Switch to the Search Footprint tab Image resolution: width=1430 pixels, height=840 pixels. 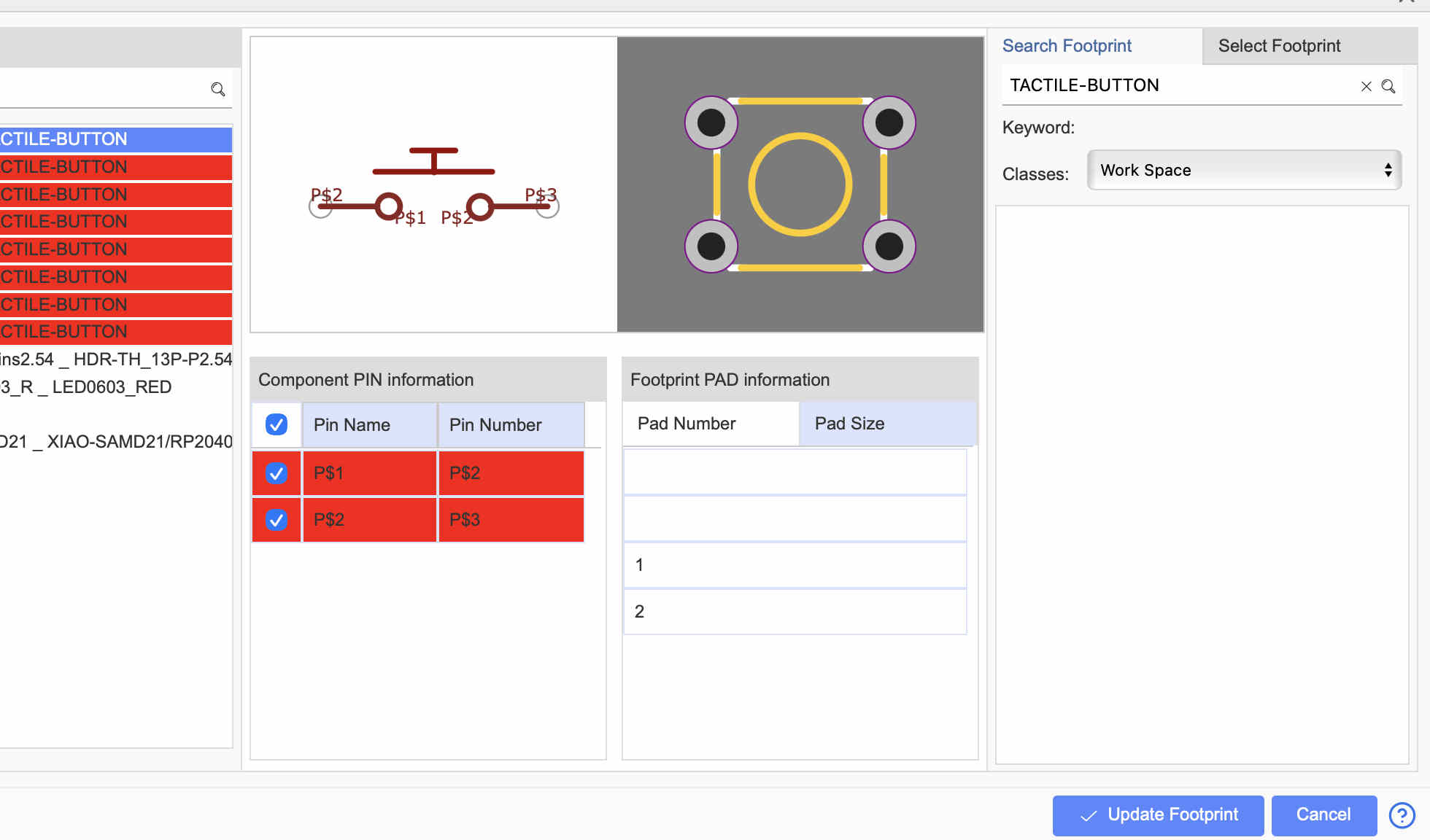(x=1066, y=46)
